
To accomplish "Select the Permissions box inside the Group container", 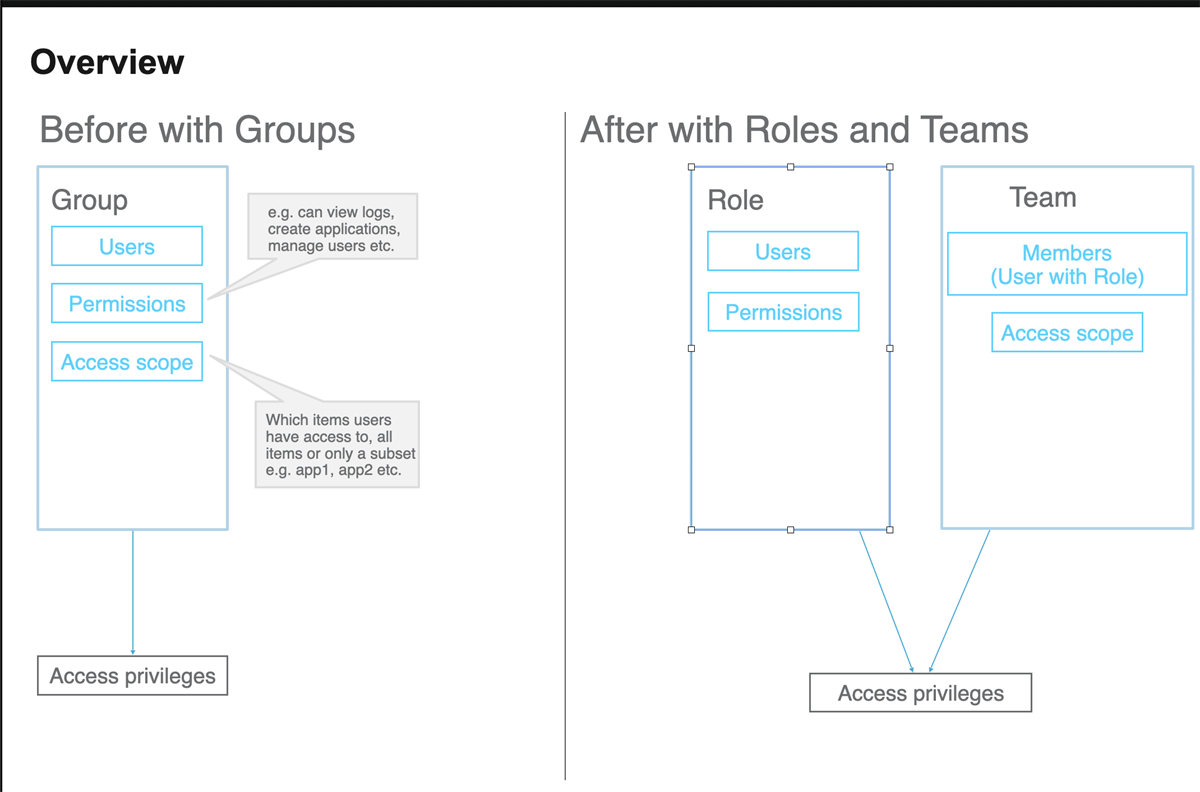I will coord(127,304).
